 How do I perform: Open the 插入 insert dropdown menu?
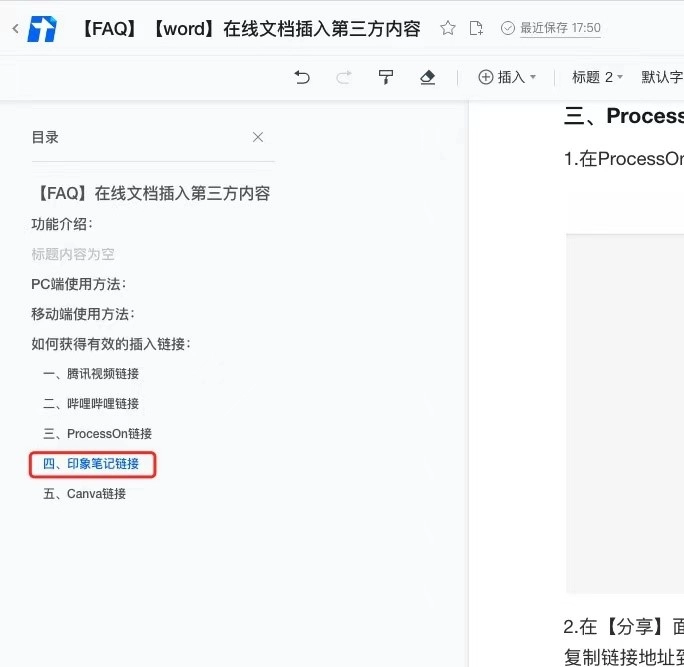pos(507,77)
